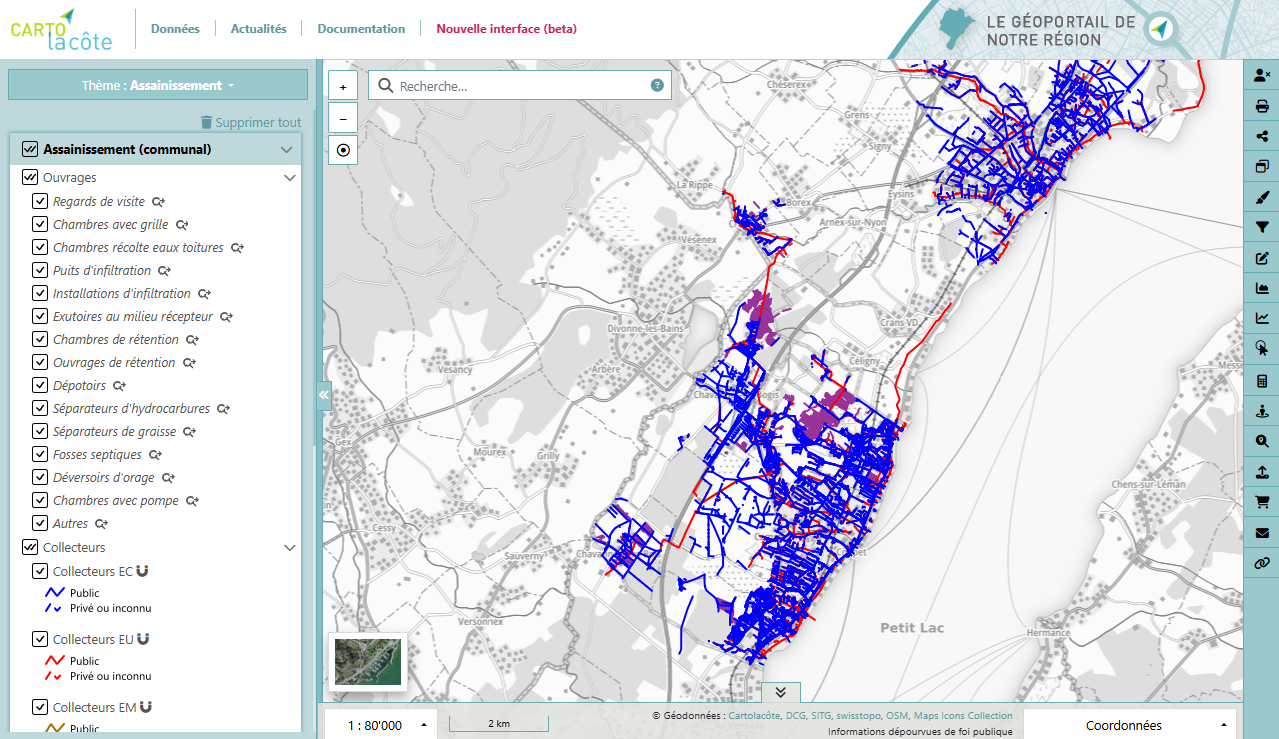Toggle the Fosses septiques checkbox
Image resolution: width=1279 pixels, height=739 pixels.
(x=40, y=454)
